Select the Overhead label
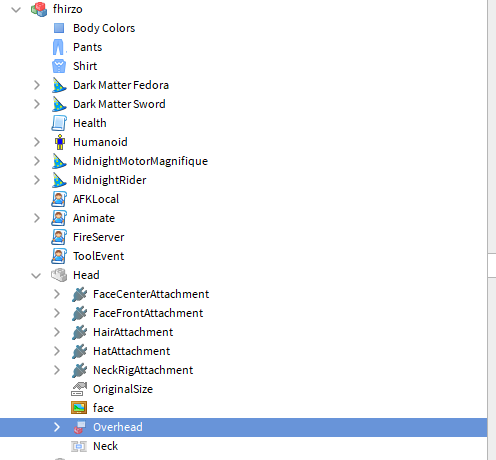 tap(118, 427)
